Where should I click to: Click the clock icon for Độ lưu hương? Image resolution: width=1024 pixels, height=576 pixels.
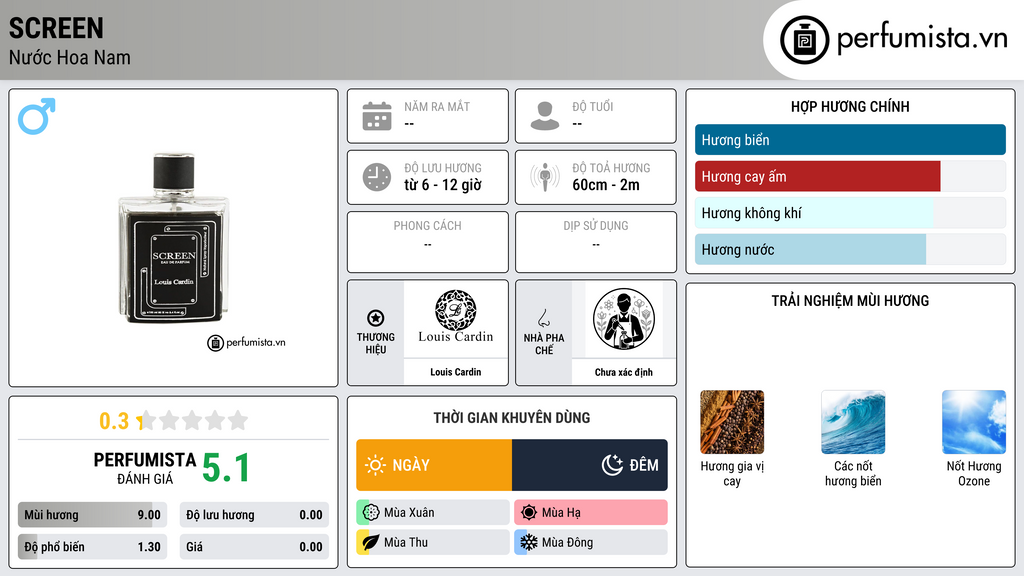pyautogui.click(x=377, y=177)
